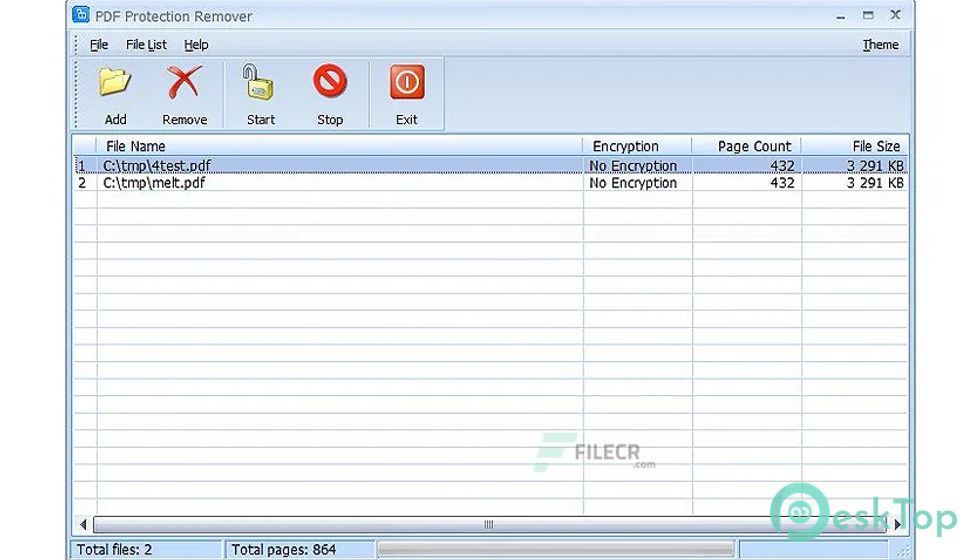Image resolution: width=980 pixels, height=560 pixels.
Task: Start unlocking with the padlock icon
Action: pos(259,82)
